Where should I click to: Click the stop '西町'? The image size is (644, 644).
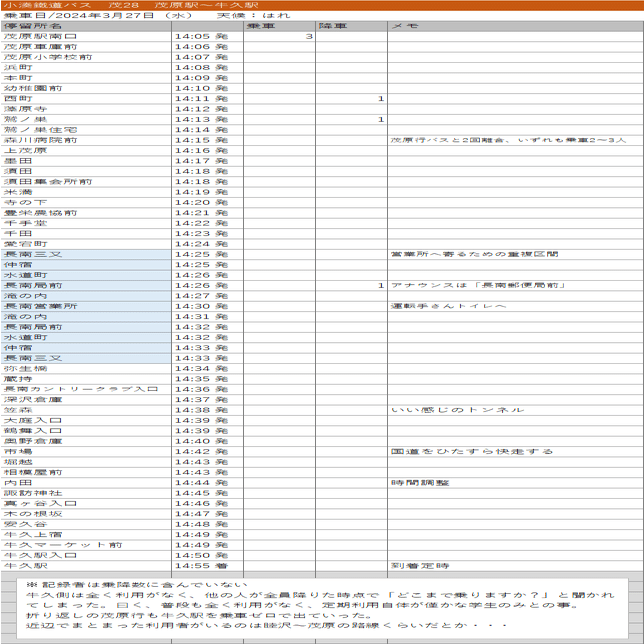point(18,99)
